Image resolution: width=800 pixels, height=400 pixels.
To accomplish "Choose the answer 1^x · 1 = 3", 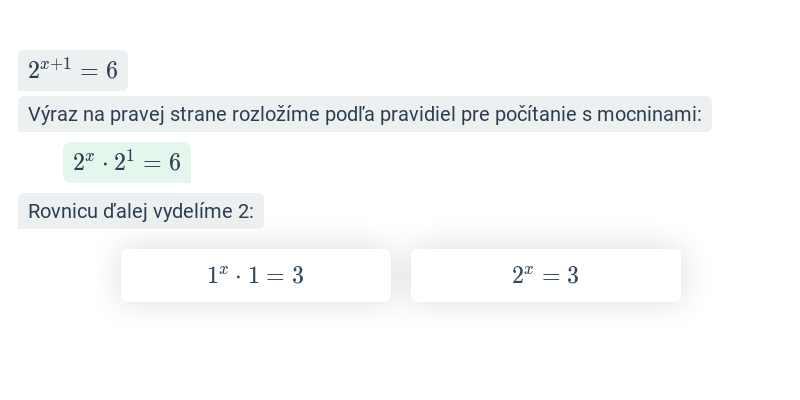I will (x=256, y=276).
